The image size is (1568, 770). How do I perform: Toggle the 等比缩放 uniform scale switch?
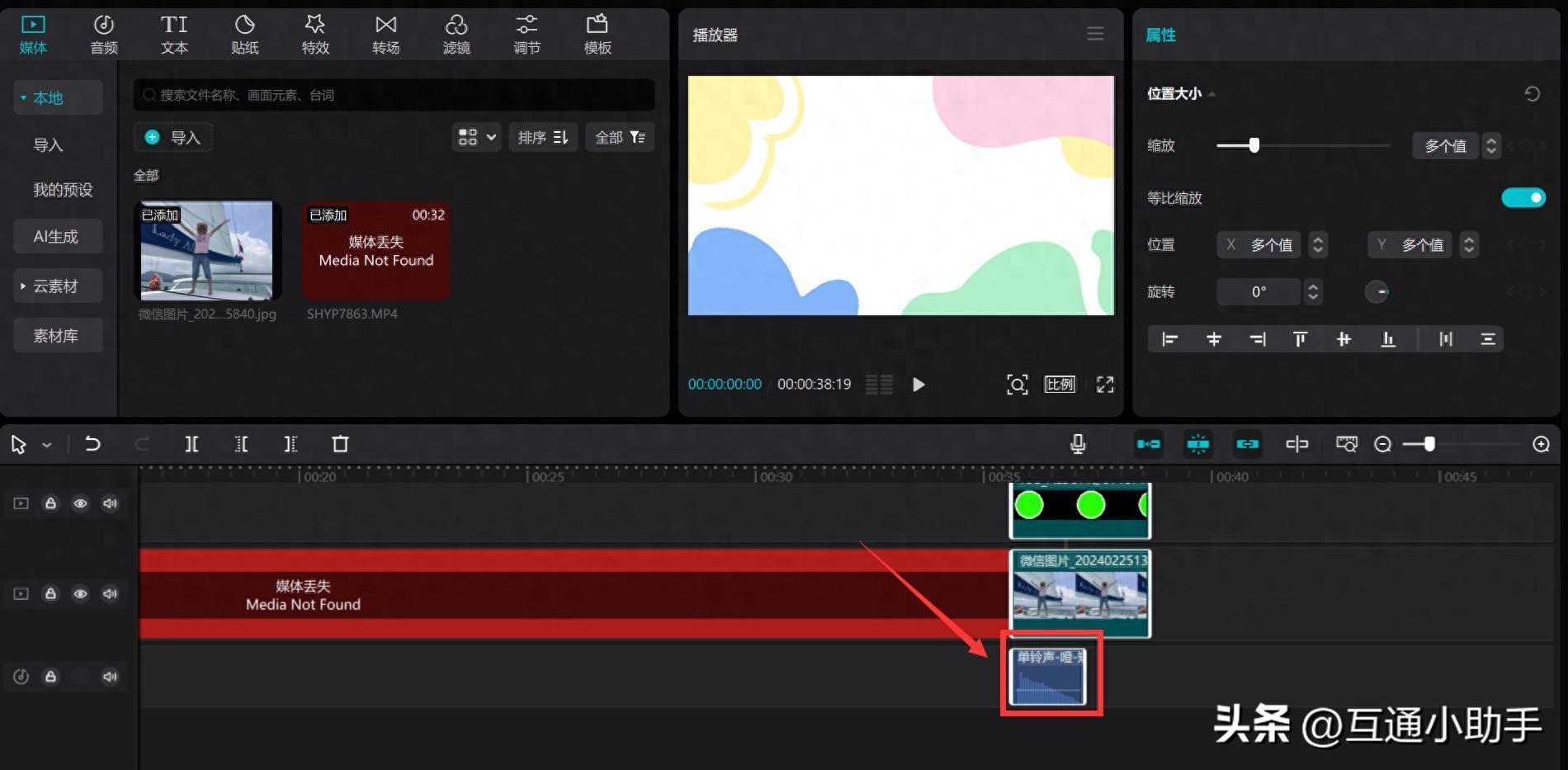point(1523,198)
